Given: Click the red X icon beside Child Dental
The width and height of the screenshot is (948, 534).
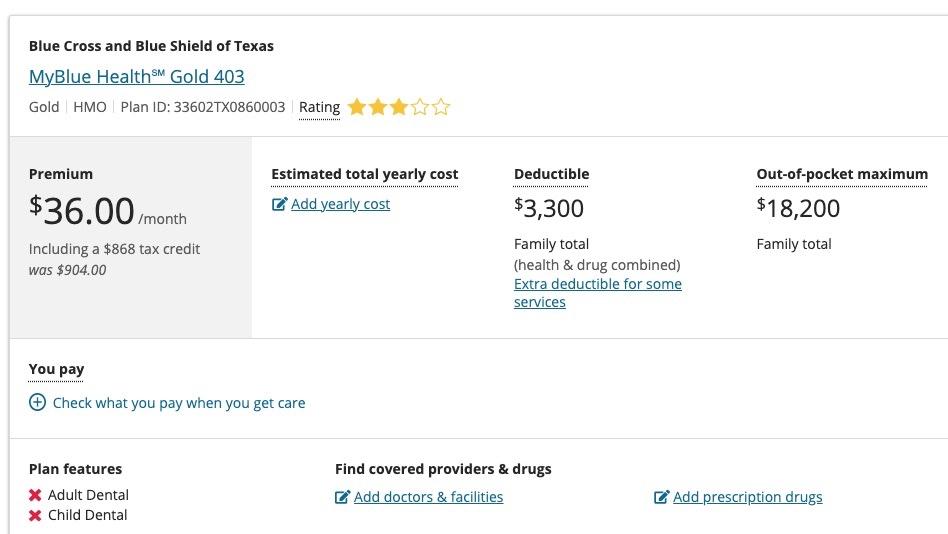Looking at the screenshot, I should (x=35, y=516).
